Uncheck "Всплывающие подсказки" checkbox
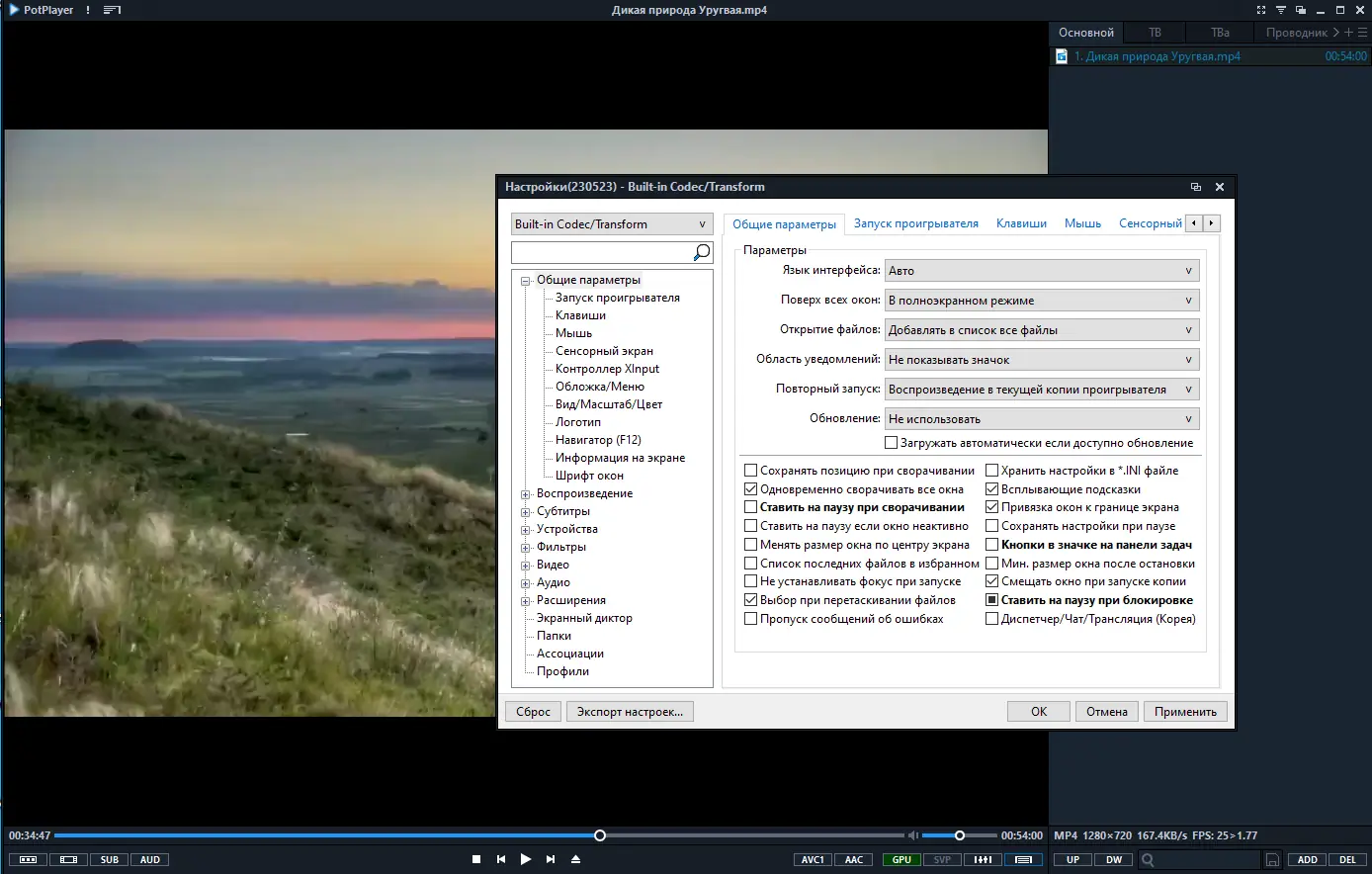Image resolution: width=1372 pixels, height=874 pixels. click(x=992, y=489)
